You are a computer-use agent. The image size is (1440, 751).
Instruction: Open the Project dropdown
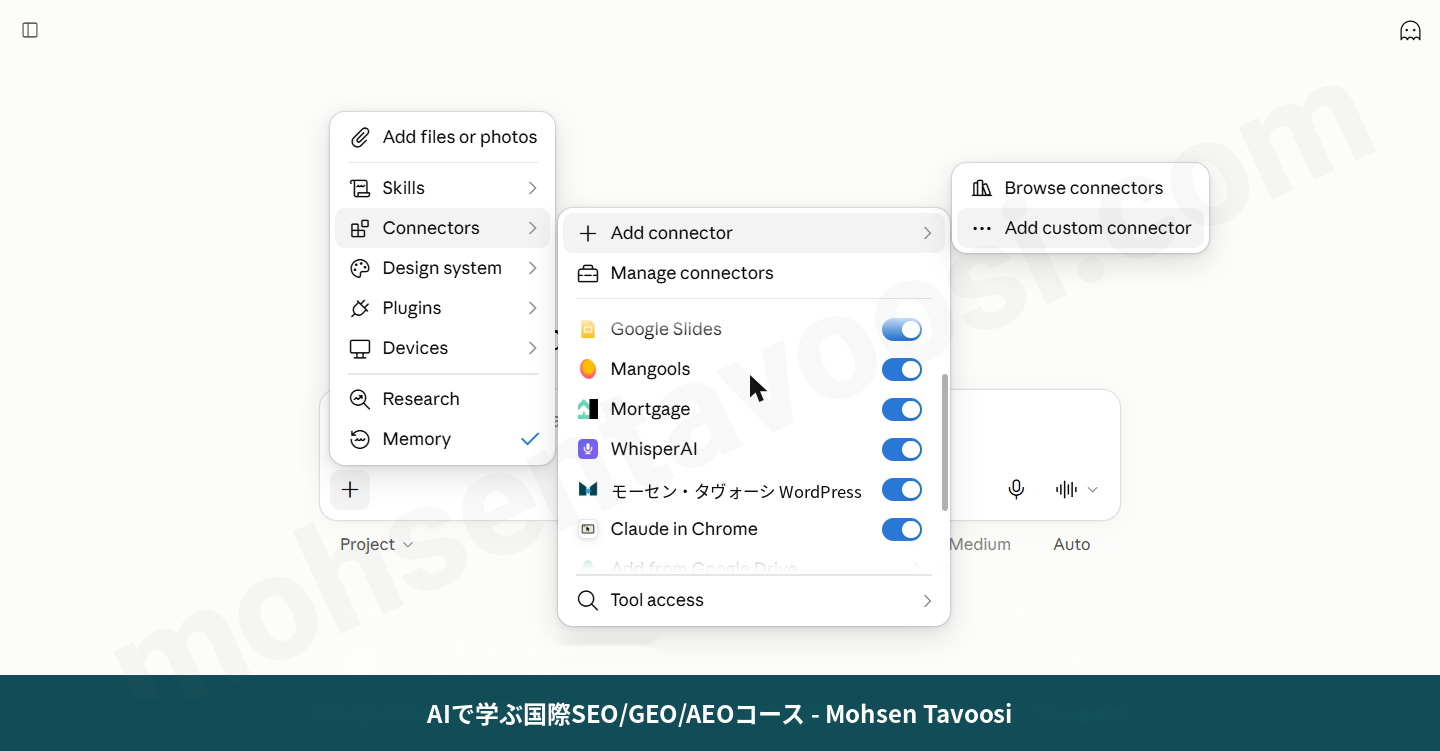(376, 544)
